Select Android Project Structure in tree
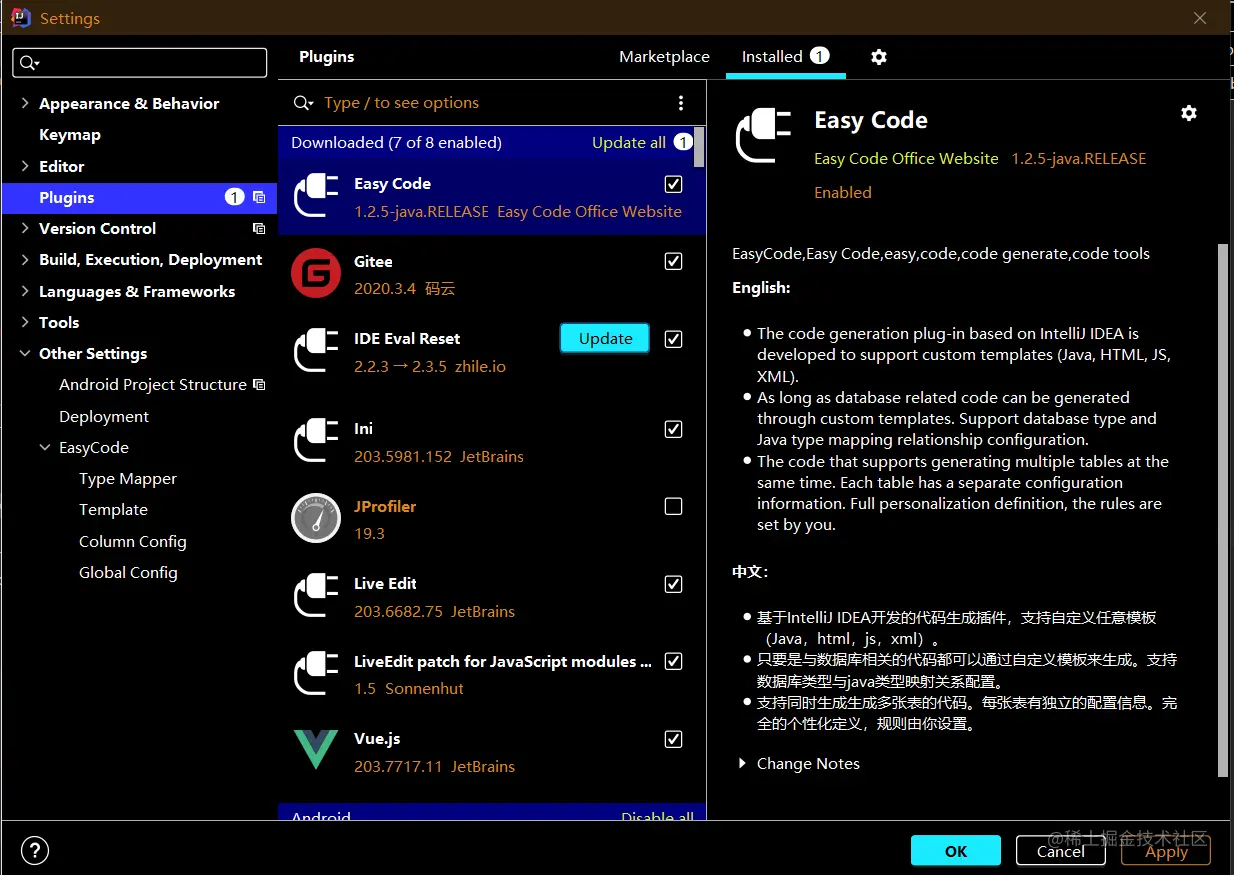Screen dimensions: 1234x875 coord(153,385)
